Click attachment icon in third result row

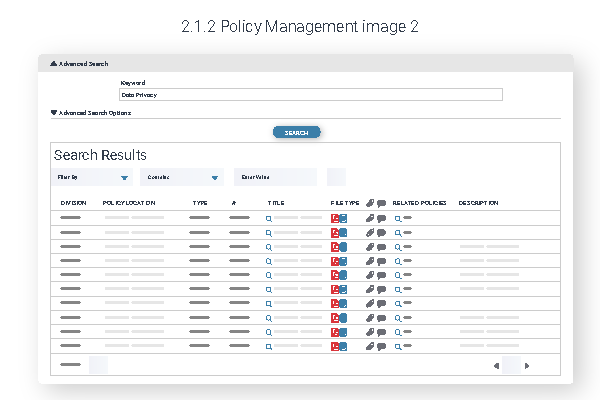coord(370,247)
